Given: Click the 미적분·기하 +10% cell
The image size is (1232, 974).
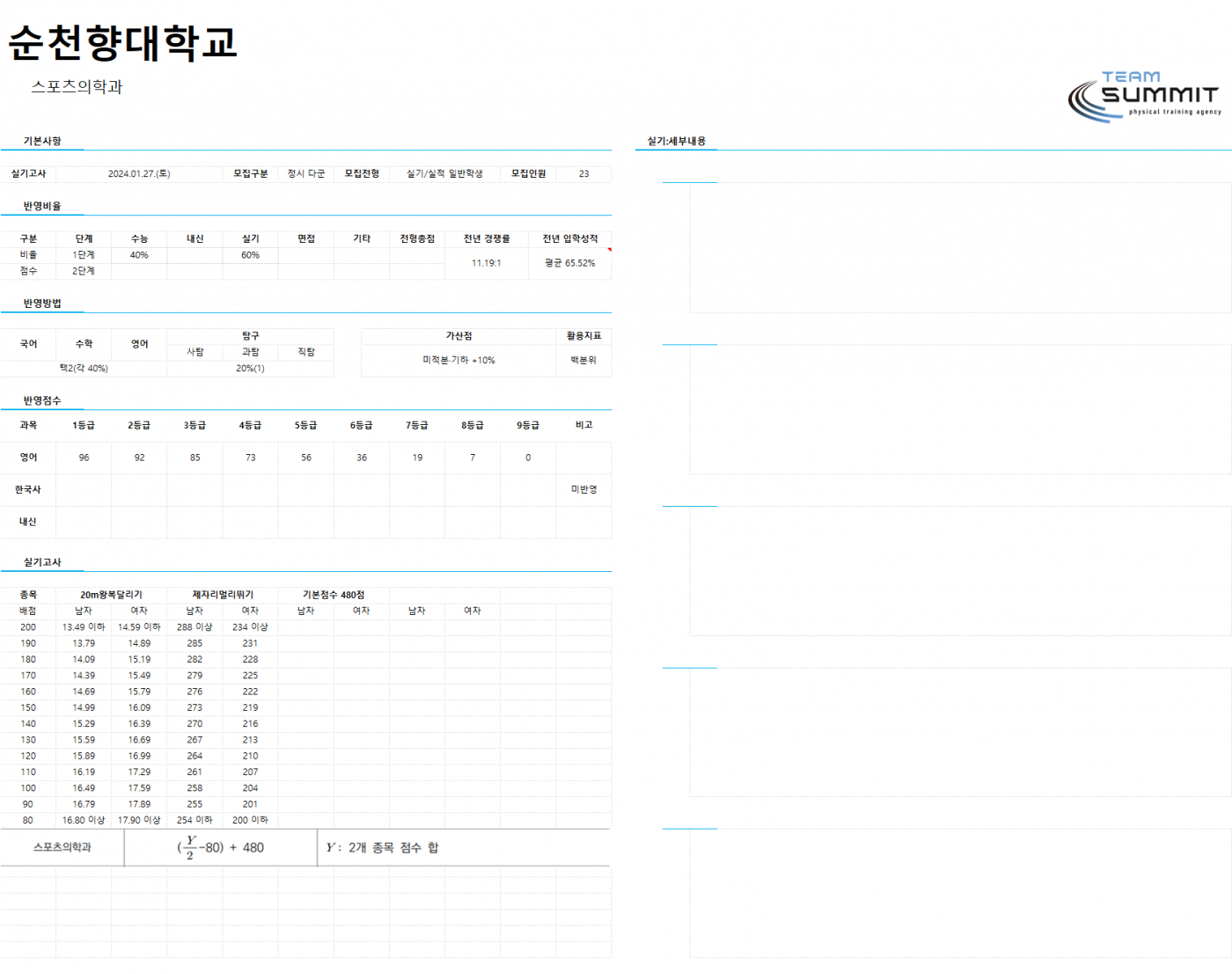Looking at the screenshot, I should tap(458, 360).
